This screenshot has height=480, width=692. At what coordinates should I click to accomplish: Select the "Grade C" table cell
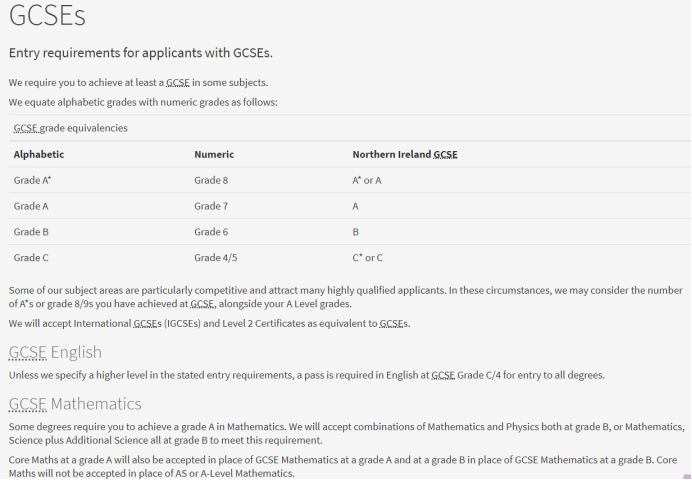31,258
